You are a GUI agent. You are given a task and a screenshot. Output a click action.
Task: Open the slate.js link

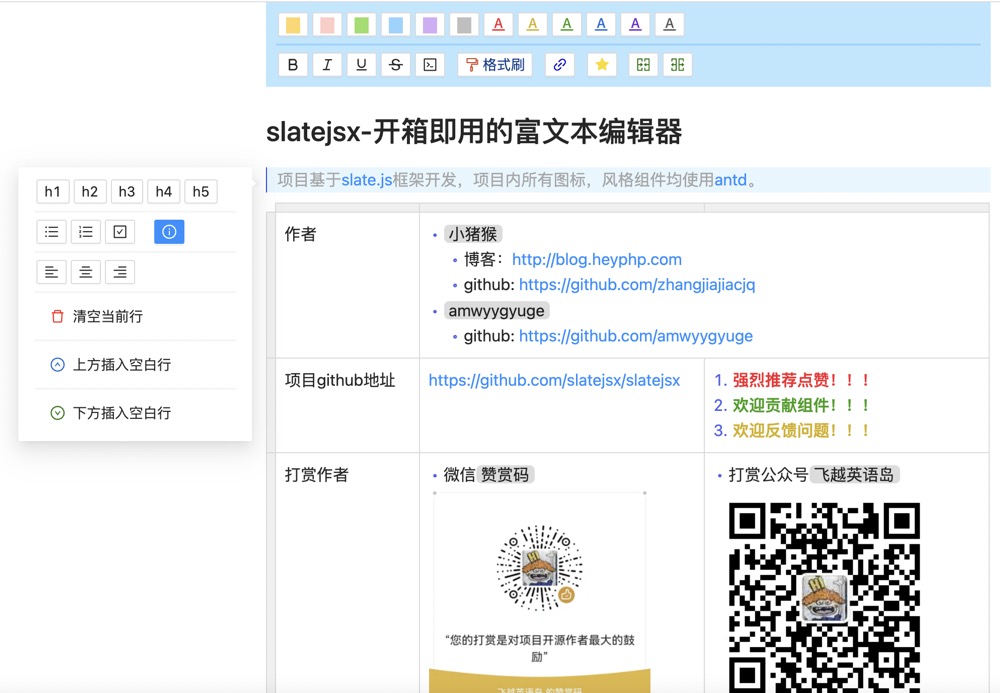pyautogui.click(x=367, y=180)
